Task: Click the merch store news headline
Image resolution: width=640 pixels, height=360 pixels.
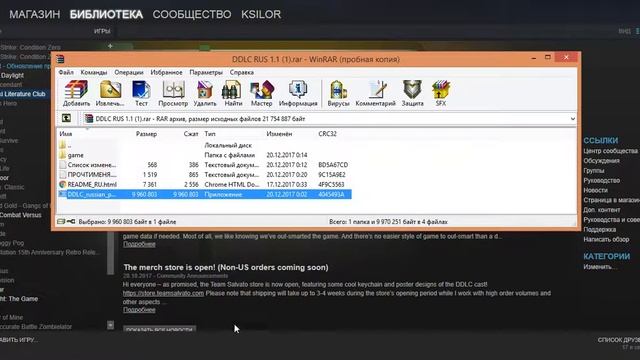Action: [226, 267]
